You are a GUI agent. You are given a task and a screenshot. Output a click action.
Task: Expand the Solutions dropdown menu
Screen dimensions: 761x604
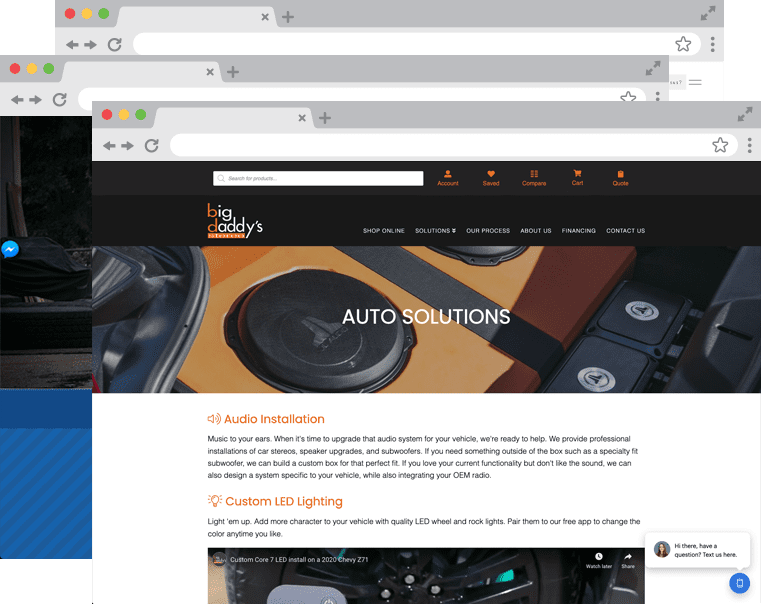(x=435, y=231)
